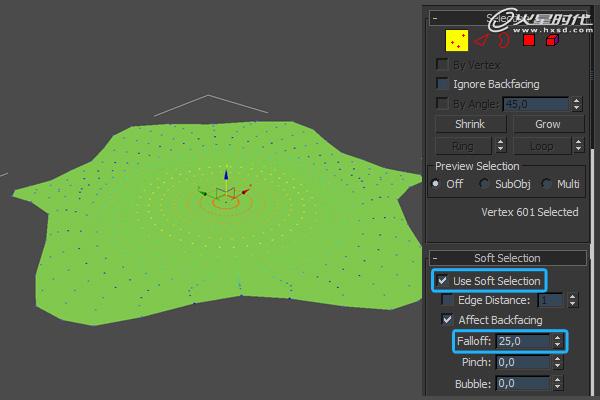Click the Ring button
The width and height of the screenshot is (600, 400).
pyautogui.click(x=463, y=146)
